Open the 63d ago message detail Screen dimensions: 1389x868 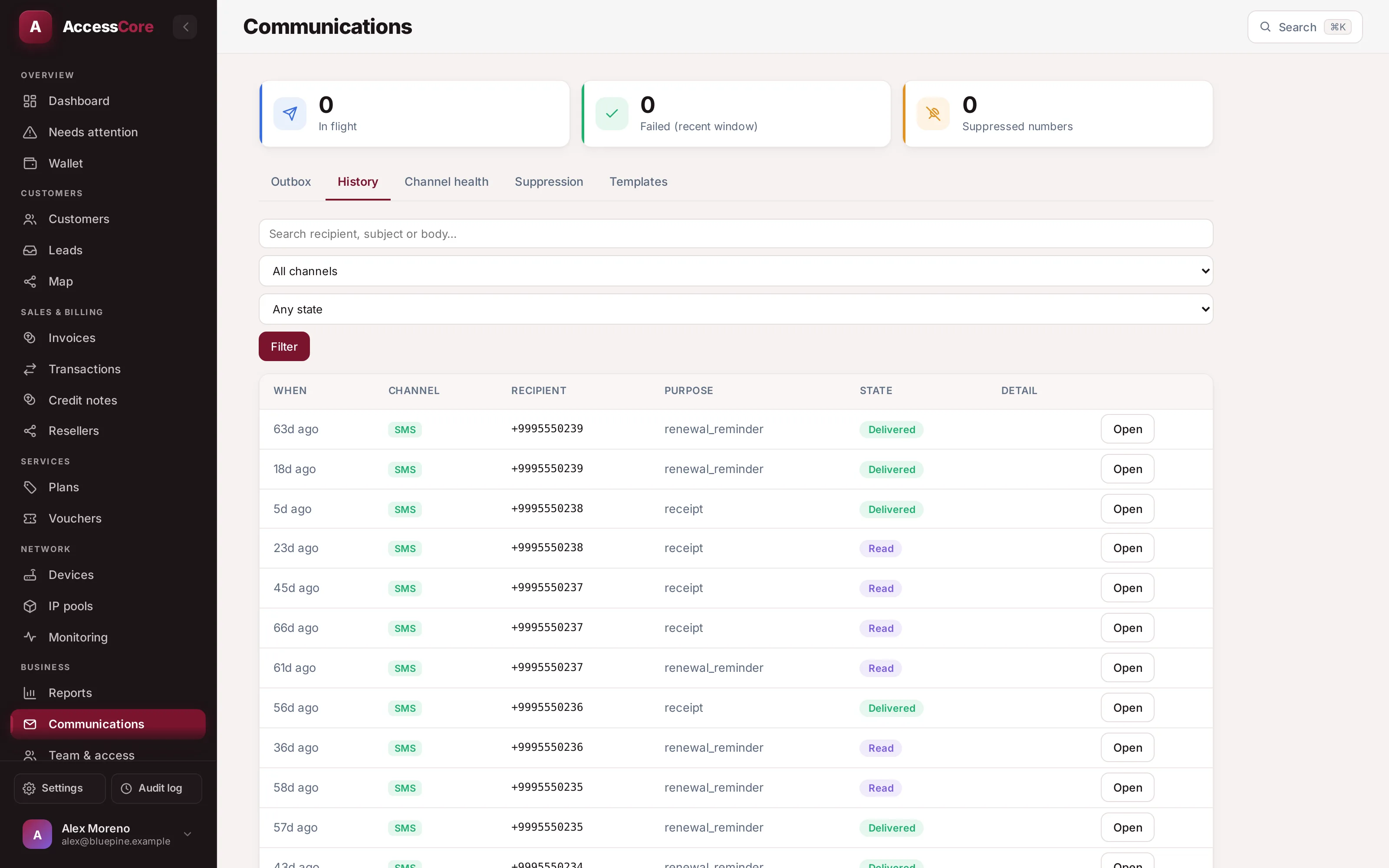coord(1127,429)
